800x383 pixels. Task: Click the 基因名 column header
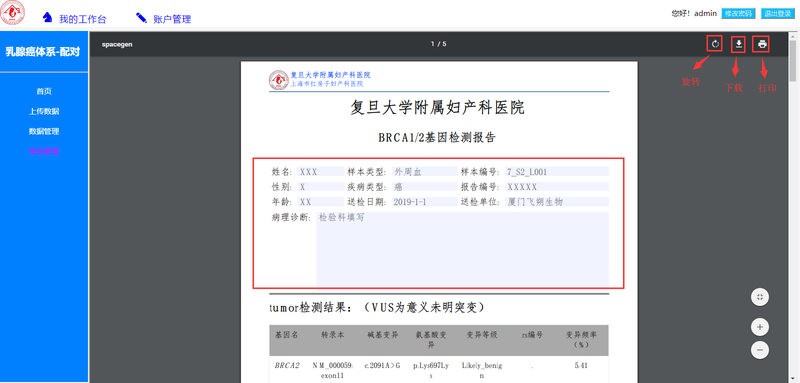click(x=286, y=335)
